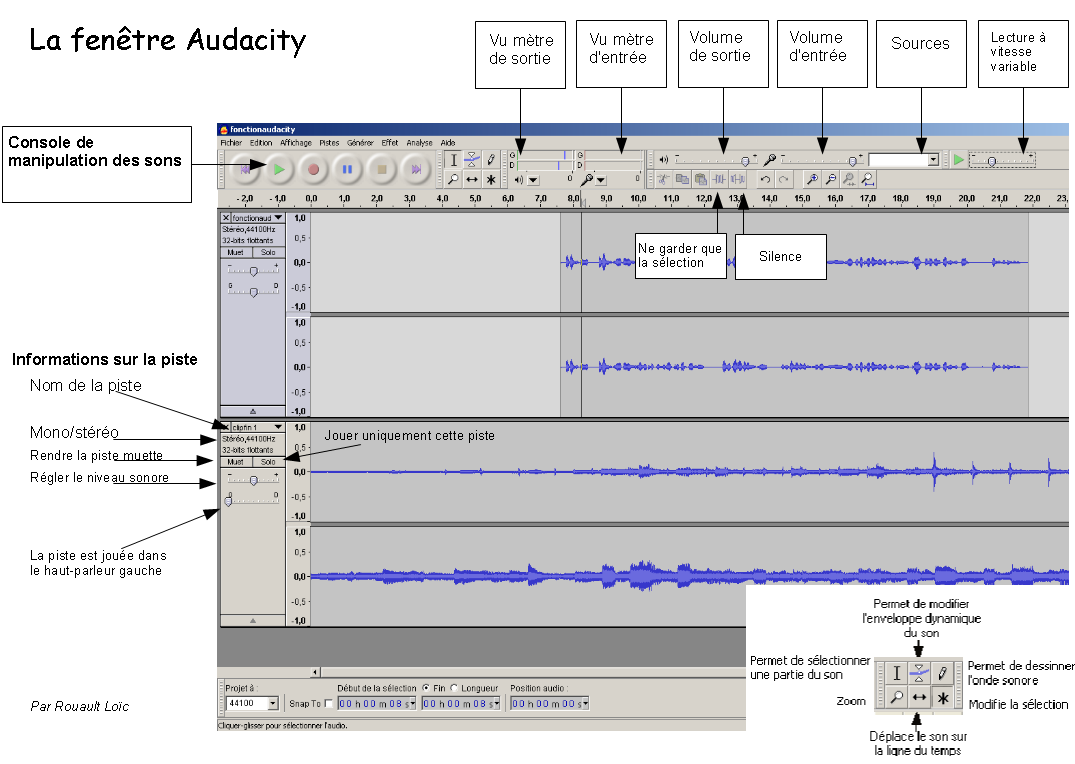Select the I-beam Selection tool in the main toolbar
Screen dimensions: 1075x764
(x=453, y=160)
